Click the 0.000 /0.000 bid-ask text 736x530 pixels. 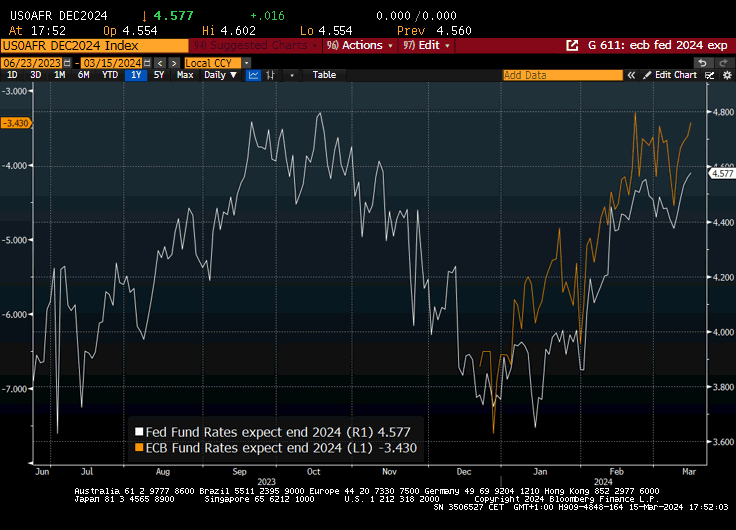(x=416, y=16)
